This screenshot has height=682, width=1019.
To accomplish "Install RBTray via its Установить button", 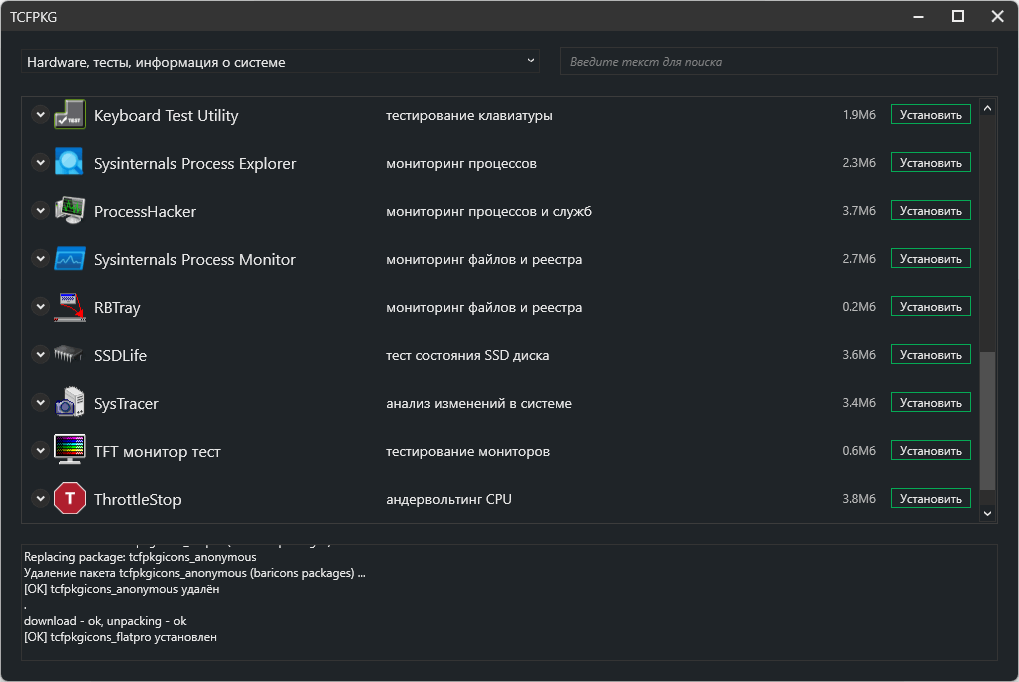I will point(930,307).
